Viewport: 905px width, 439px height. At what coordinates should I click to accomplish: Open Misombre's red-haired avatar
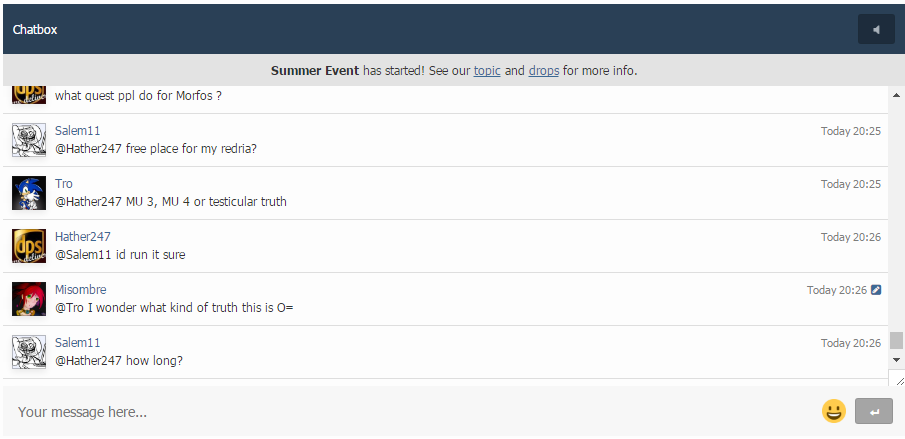coord(29,299)
